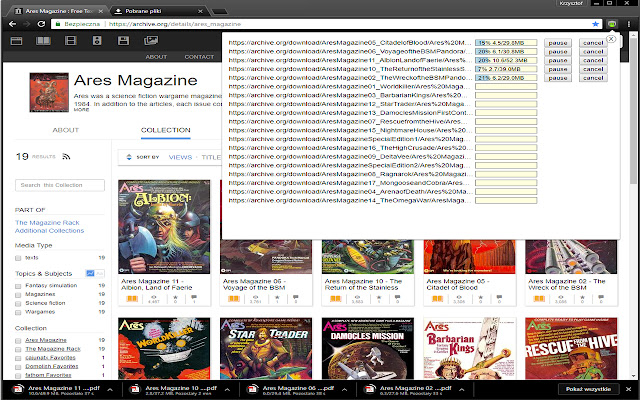Click PDF icon of Ares Magazine 11 download

(x=18, y=390)
